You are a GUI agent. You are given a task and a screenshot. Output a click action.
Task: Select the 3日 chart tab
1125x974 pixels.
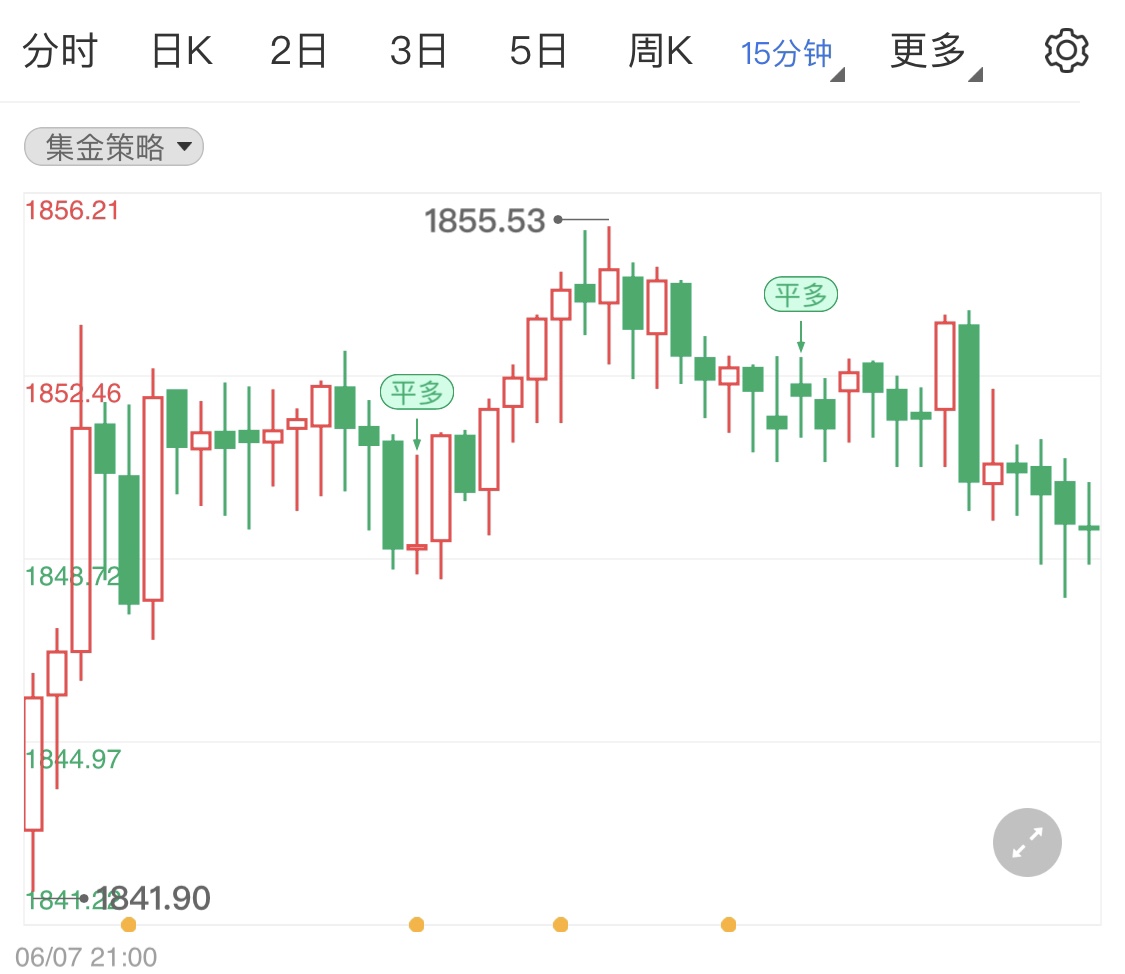(418, 51)
